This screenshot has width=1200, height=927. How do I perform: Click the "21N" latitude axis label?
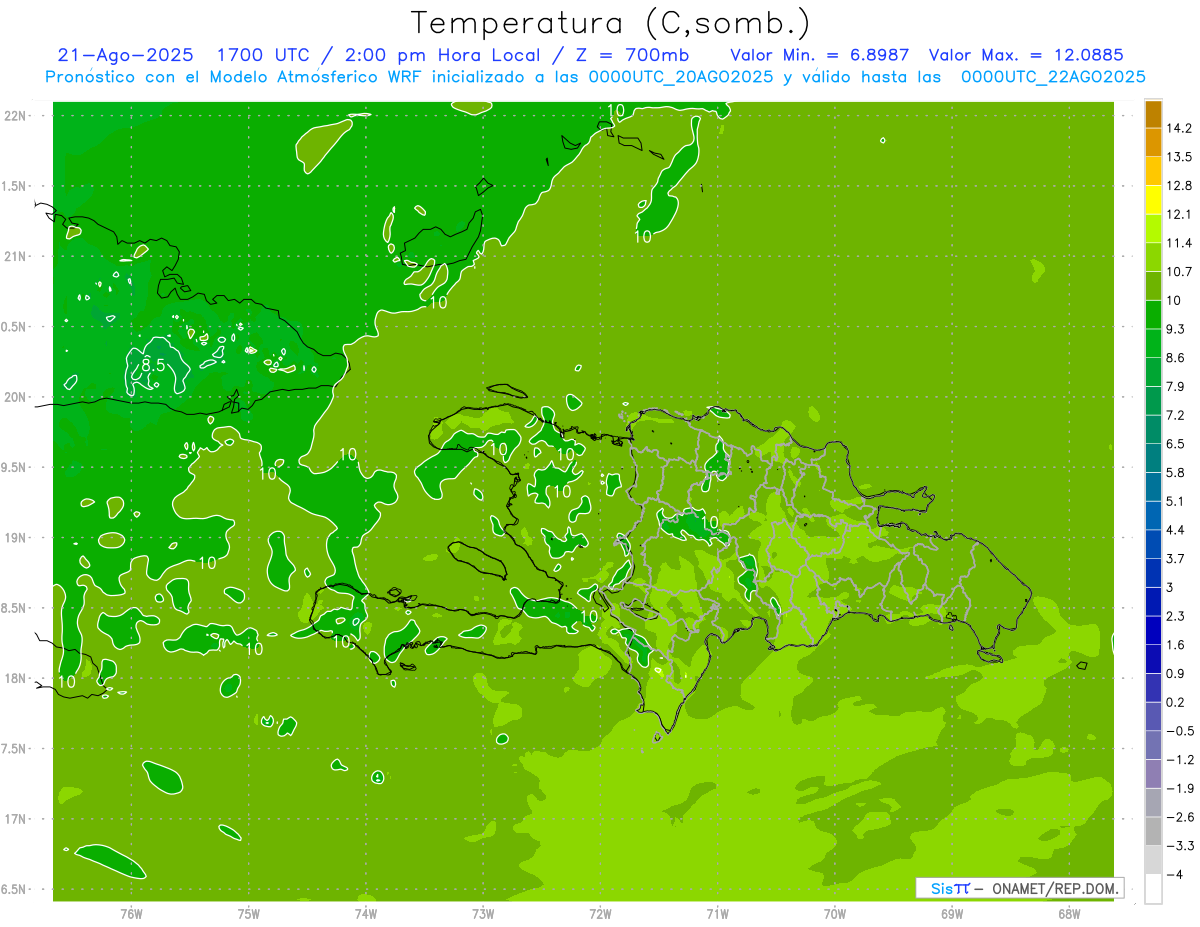click(x=15, y=256)
